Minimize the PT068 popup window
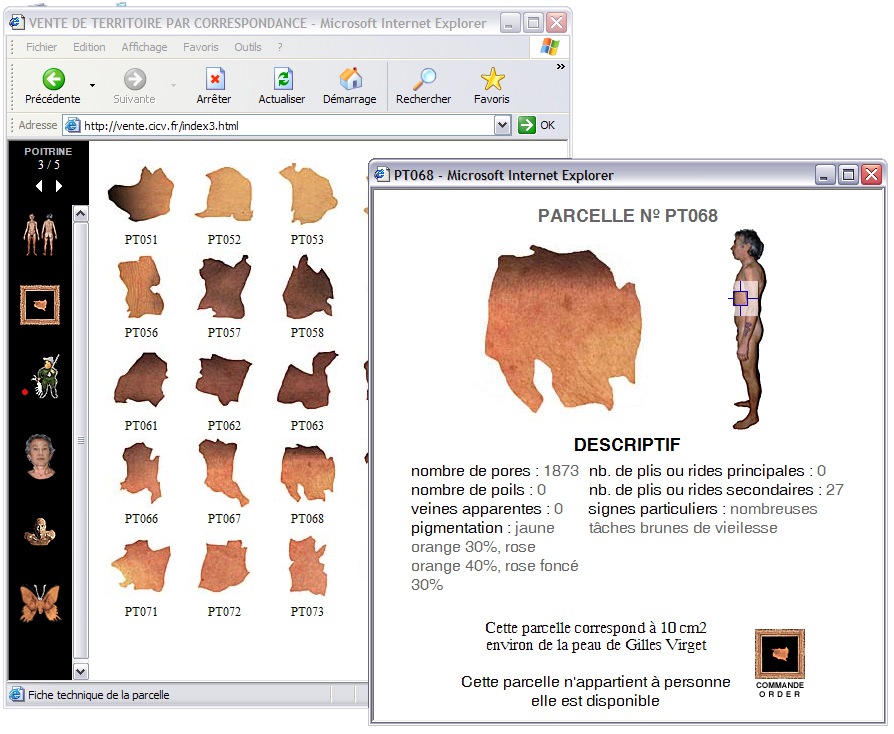Viewport: 894px width, 734px height. point(824,175)
